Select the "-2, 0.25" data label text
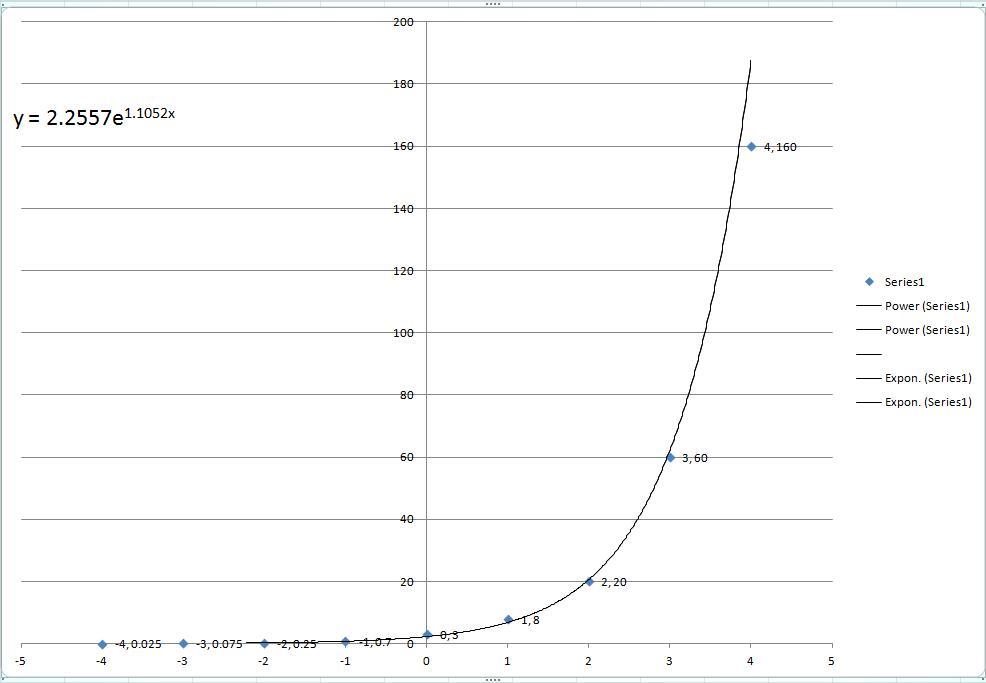Image resolution: width=986 pixels, height=683 pixels. (296, 644)
